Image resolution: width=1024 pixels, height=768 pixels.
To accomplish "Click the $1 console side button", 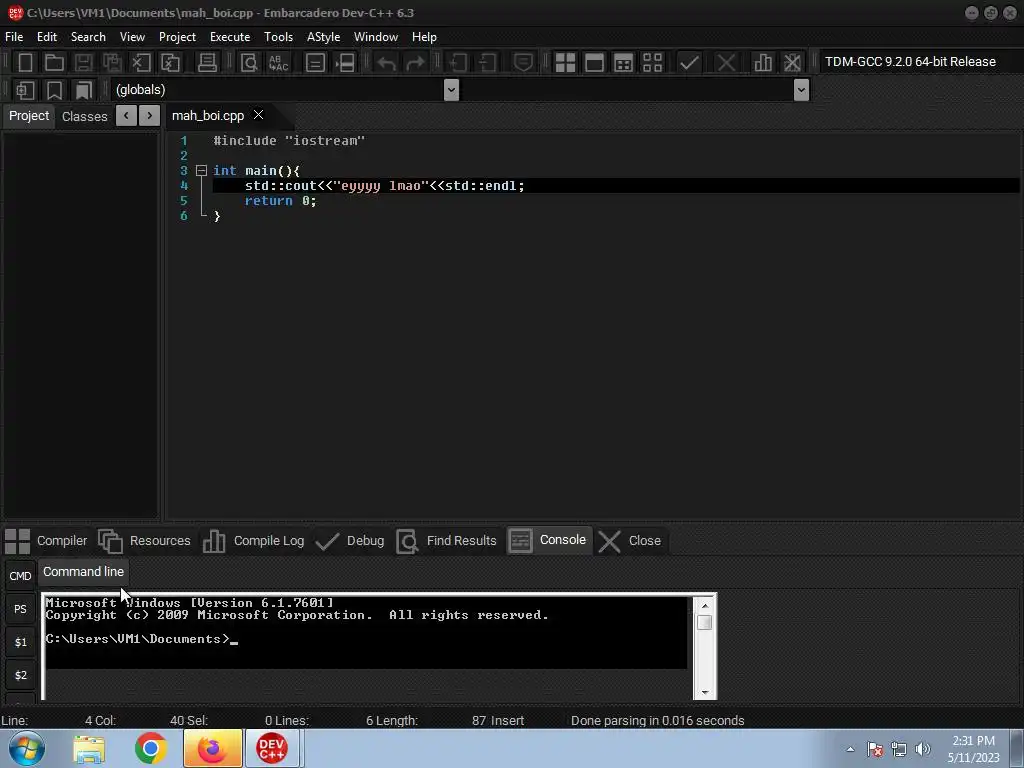I will coord(20,642).
